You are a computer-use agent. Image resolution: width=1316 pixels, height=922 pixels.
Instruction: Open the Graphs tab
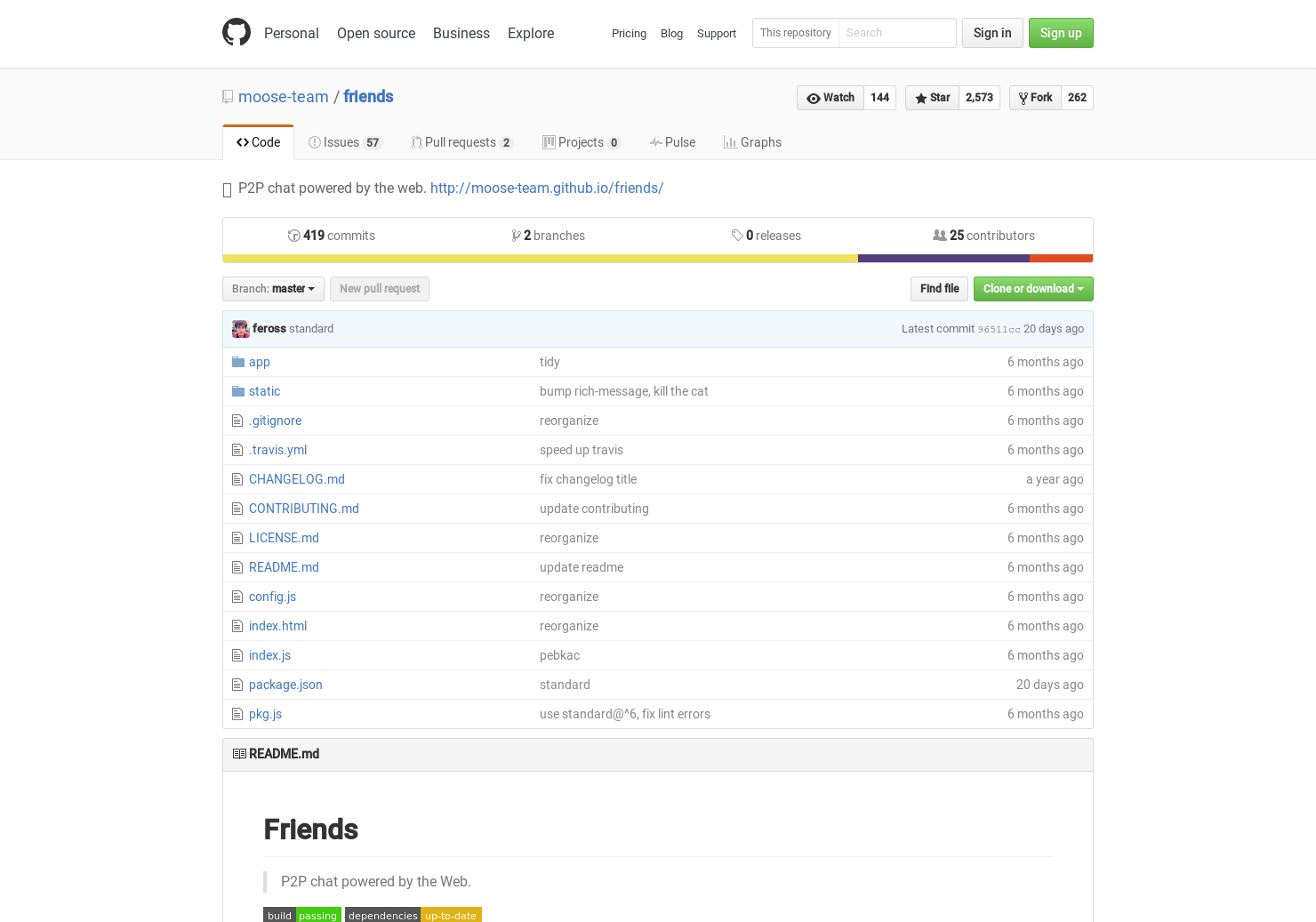pyautogui.click(x=752, y=142)
